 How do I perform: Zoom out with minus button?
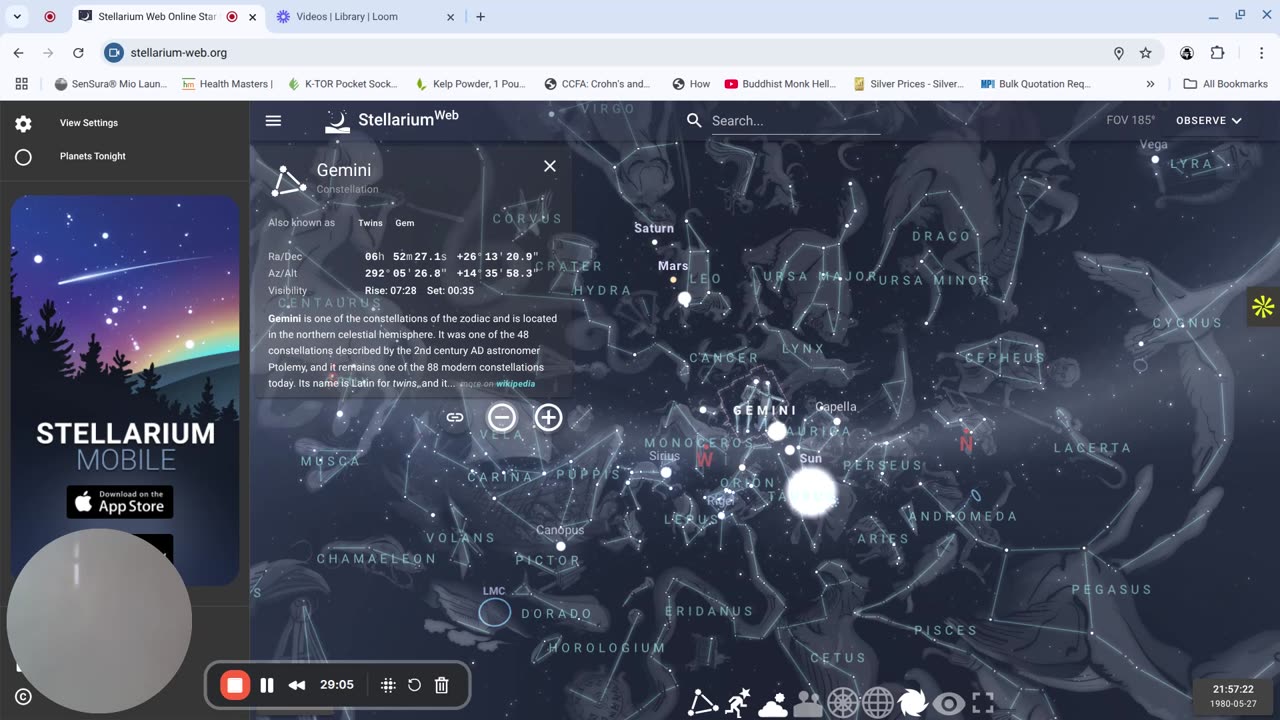(x=502, y=417)
